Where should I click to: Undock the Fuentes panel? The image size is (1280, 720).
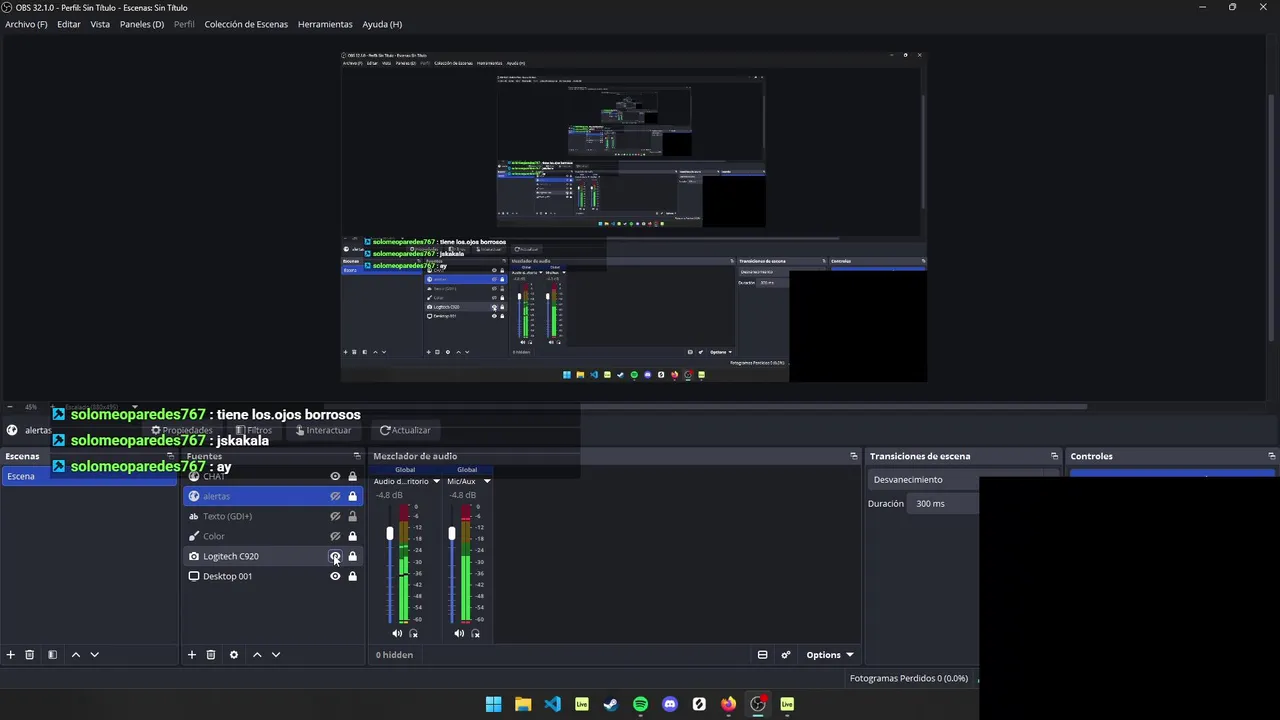point(357,456)
